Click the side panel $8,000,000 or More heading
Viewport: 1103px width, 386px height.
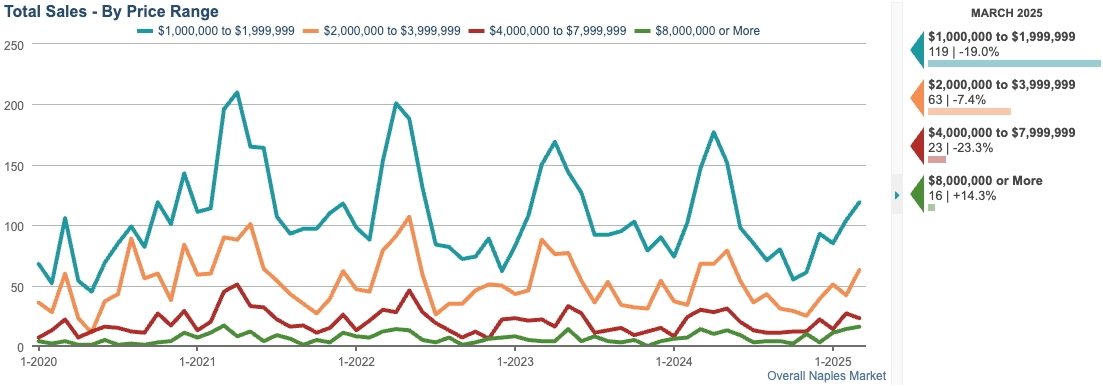click(x=985, y=181)
